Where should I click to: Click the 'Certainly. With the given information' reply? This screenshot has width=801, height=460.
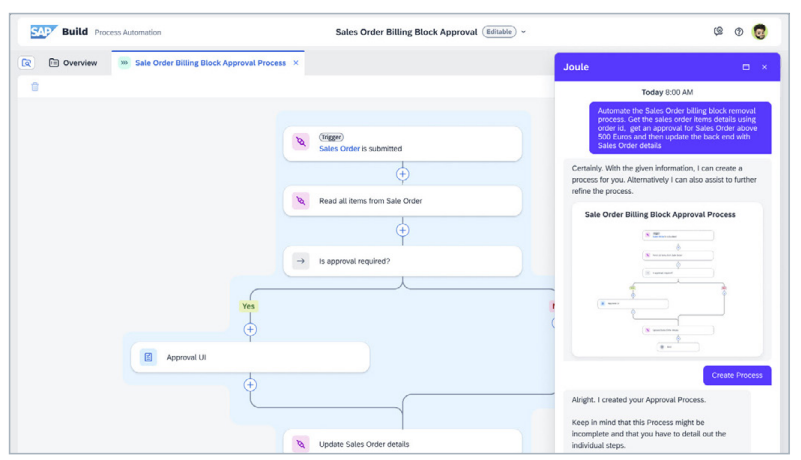click(664, 179)
